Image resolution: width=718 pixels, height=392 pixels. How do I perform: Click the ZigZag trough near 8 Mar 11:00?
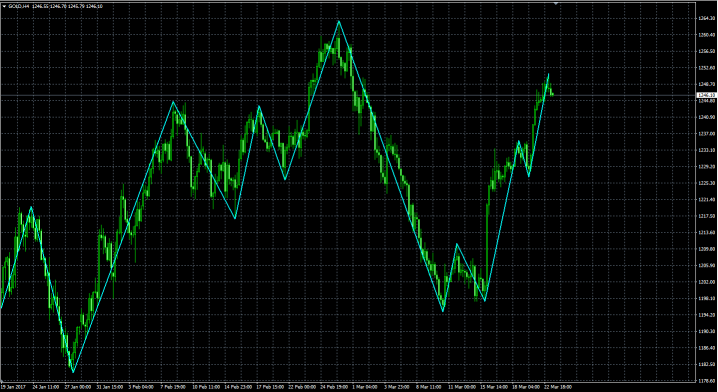click(443, 311)
